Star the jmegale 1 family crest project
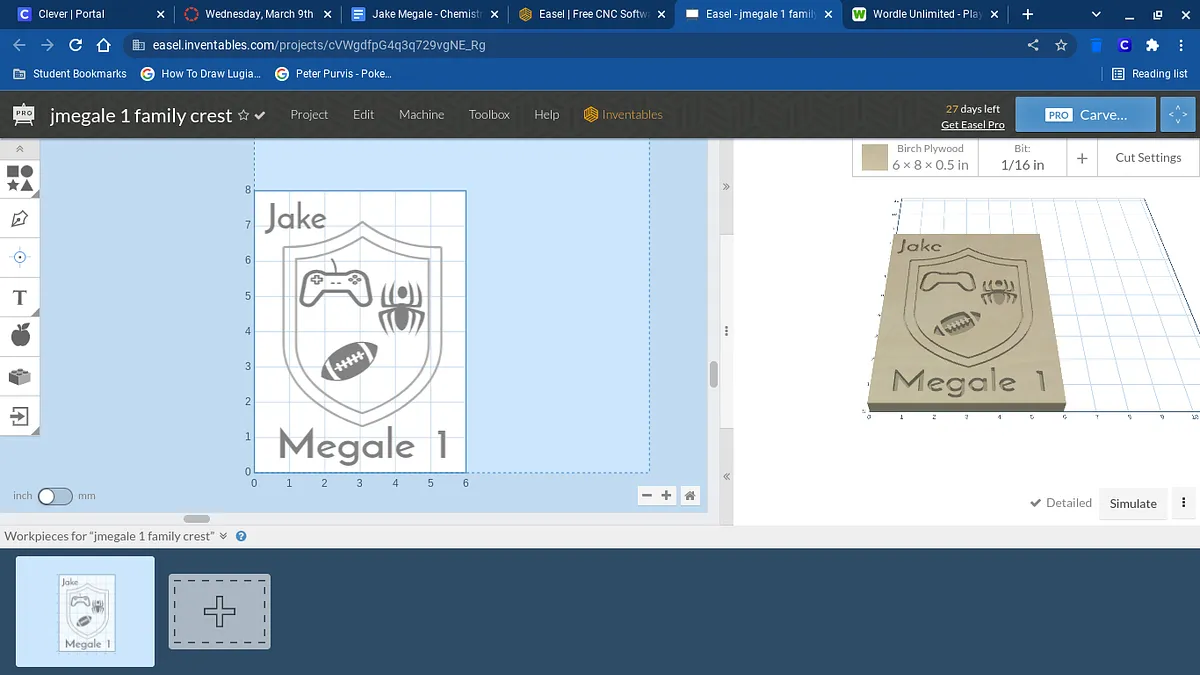Image resolution: width=1200 pixels, height=675 pixels. (243, 116)
